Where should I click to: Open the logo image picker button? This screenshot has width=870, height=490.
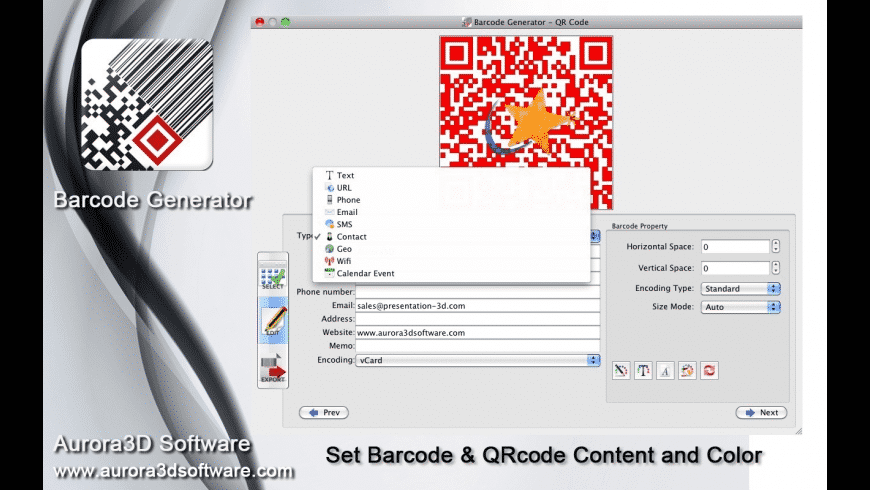[687, 370]
